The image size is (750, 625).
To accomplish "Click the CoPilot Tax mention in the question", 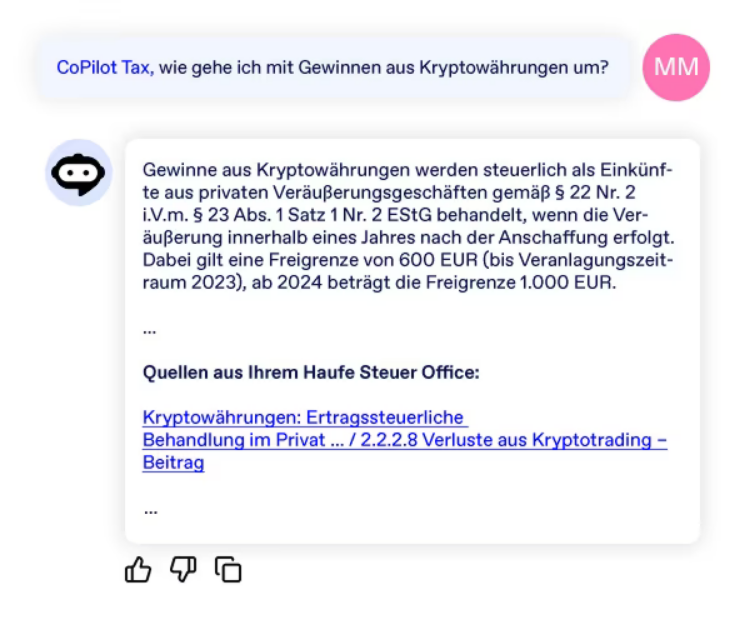I will point(105,67).
